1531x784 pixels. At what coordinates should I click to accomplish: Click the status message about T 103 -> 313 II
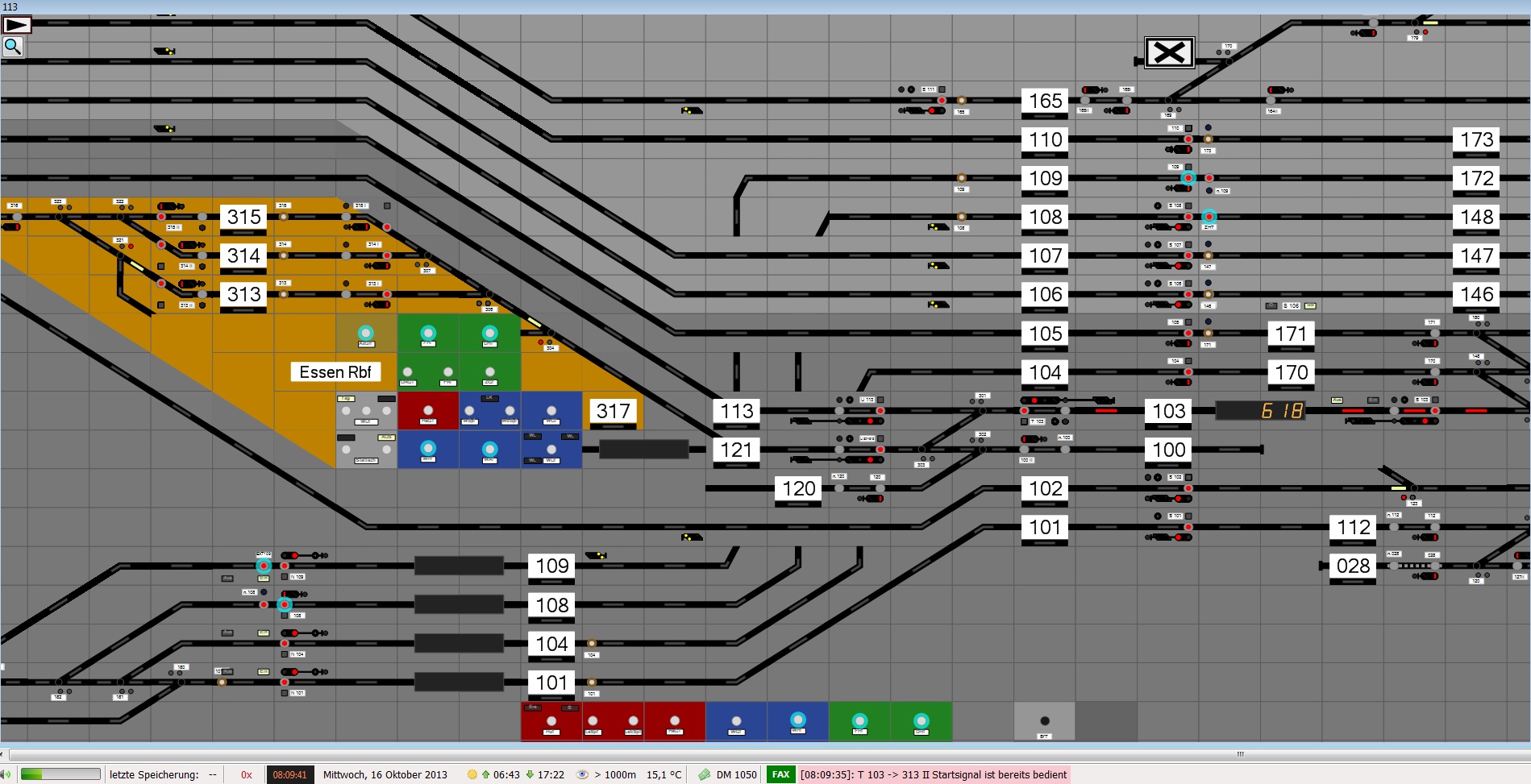(x=934, y=774)
